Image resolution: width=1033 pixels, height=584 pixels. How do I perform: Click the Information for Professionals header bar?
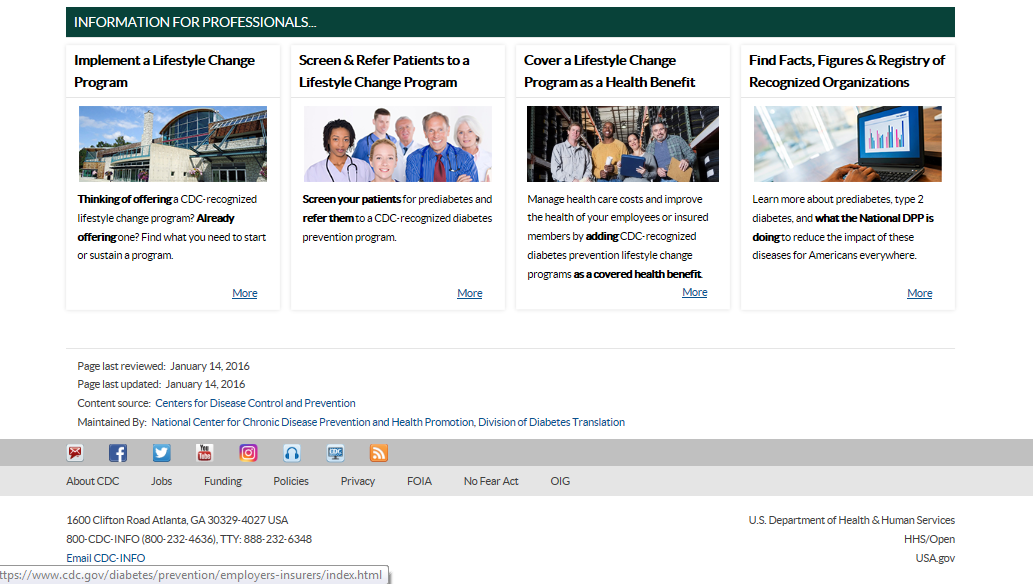point(510,22)
